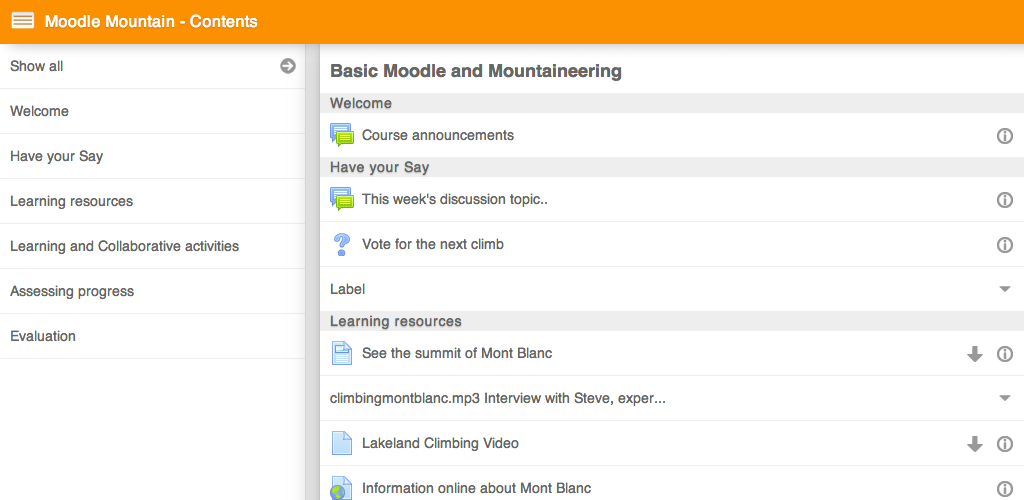The width and height of the screenshot is (1024, 500).
Task: Click info icon for Information online about Mont Blanc
Action: pos(1004,488)
